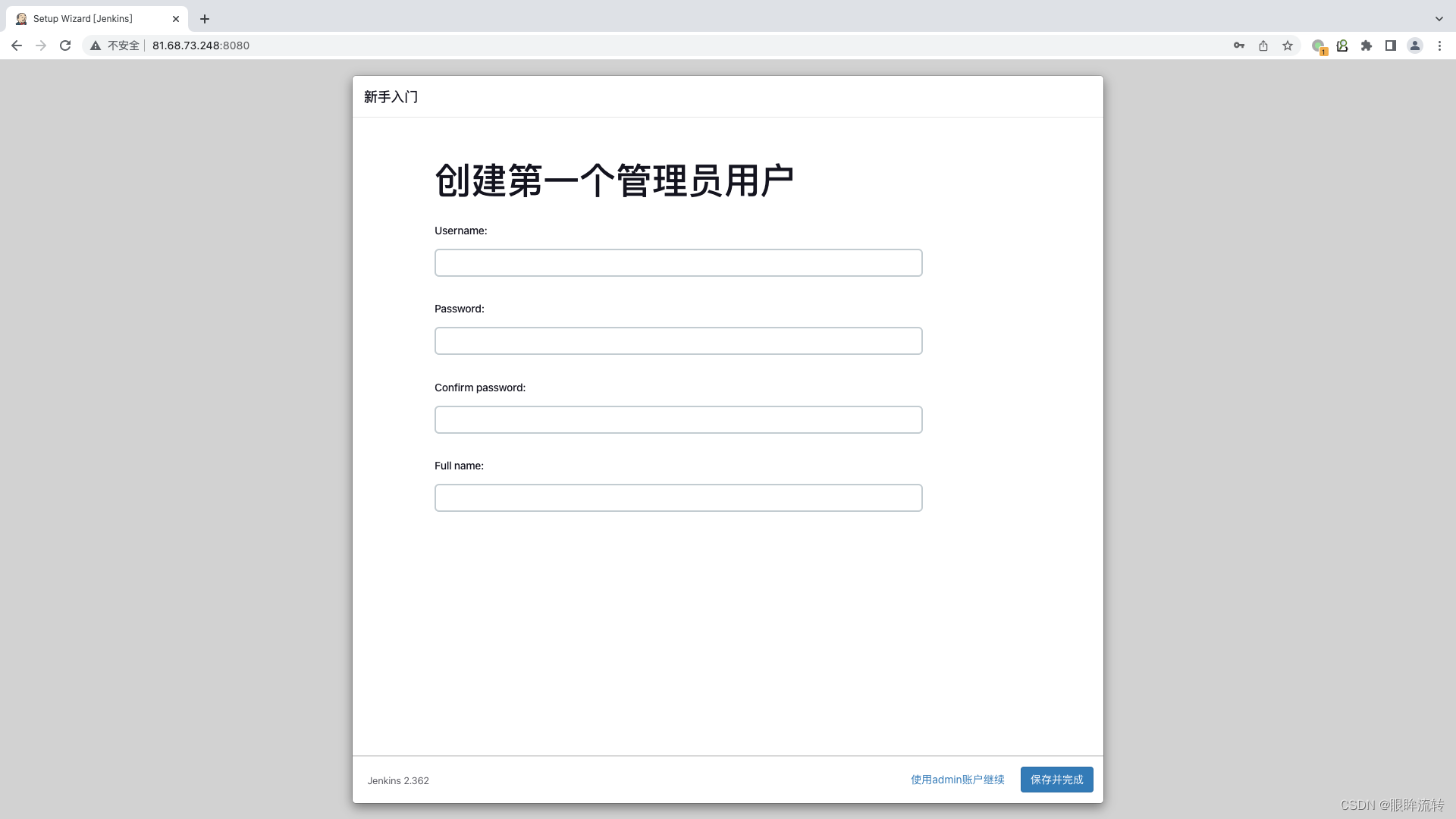Expand the tab search chevron
Screen dimensions: 1456x819
click(1439, 19)
